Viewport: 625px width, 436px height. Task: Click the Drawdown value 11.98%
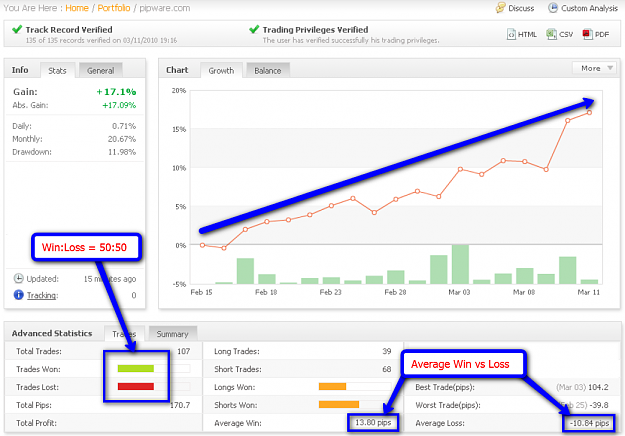click(x=122, y=152)
